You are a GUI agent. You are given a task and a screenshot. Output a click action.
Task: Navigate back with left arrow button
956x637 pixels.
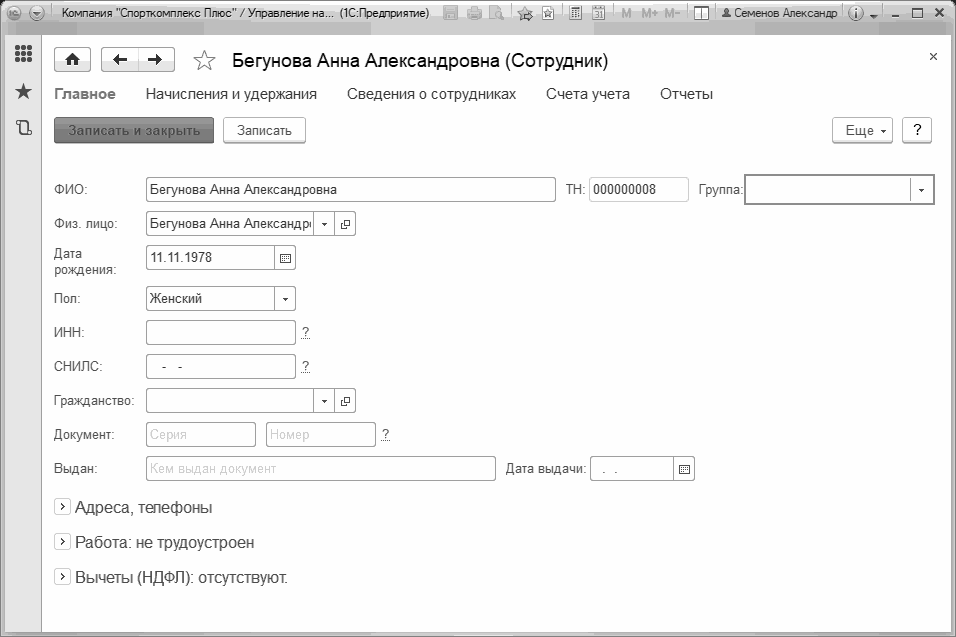pos(120,60)
